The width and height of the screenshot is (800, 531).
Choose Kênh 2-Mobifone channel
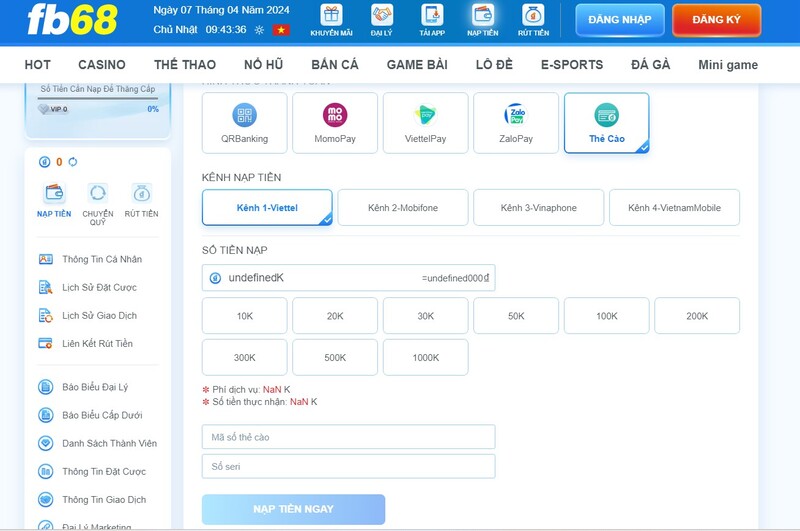[x=403, y=208]
